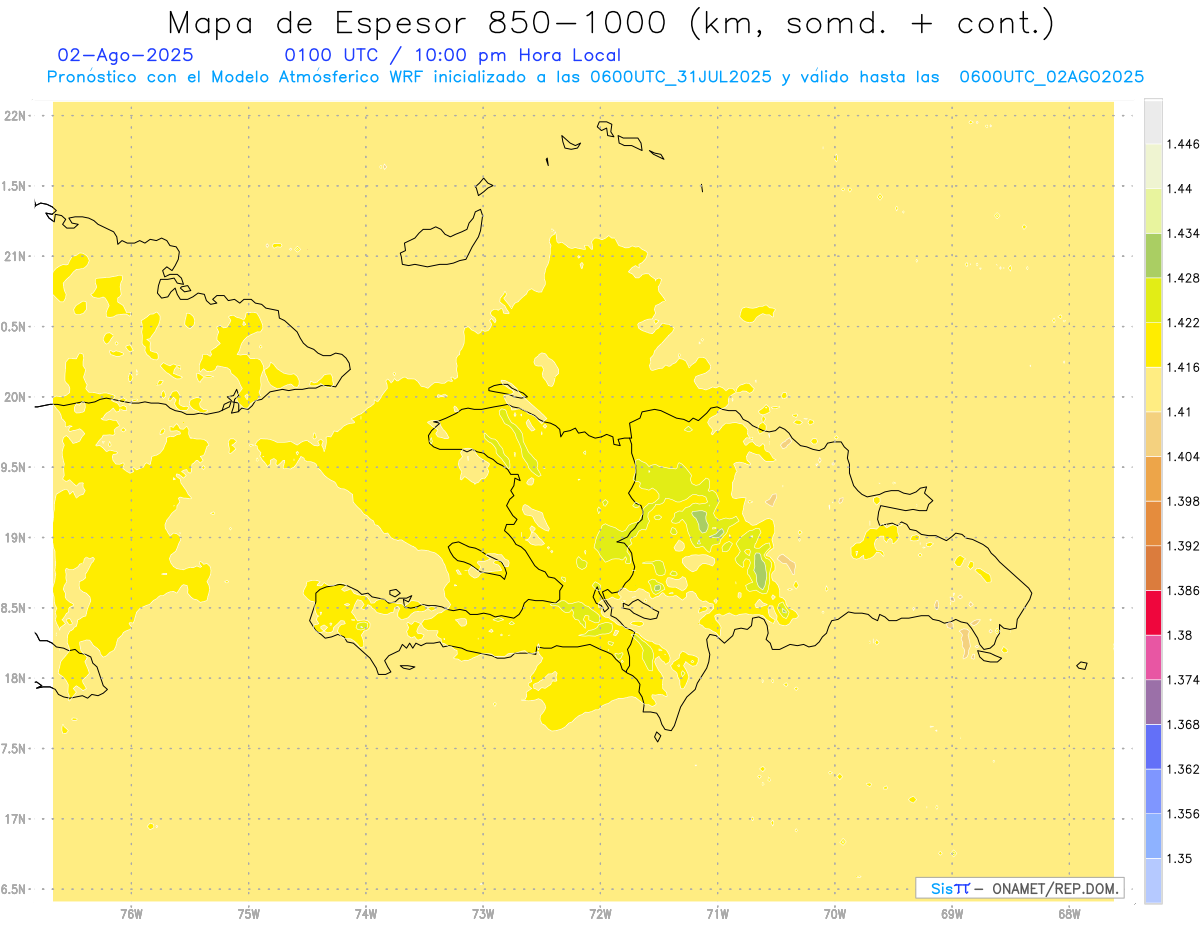
Task: Click the 68W longitude label
Action: (x=1069, y=913)
